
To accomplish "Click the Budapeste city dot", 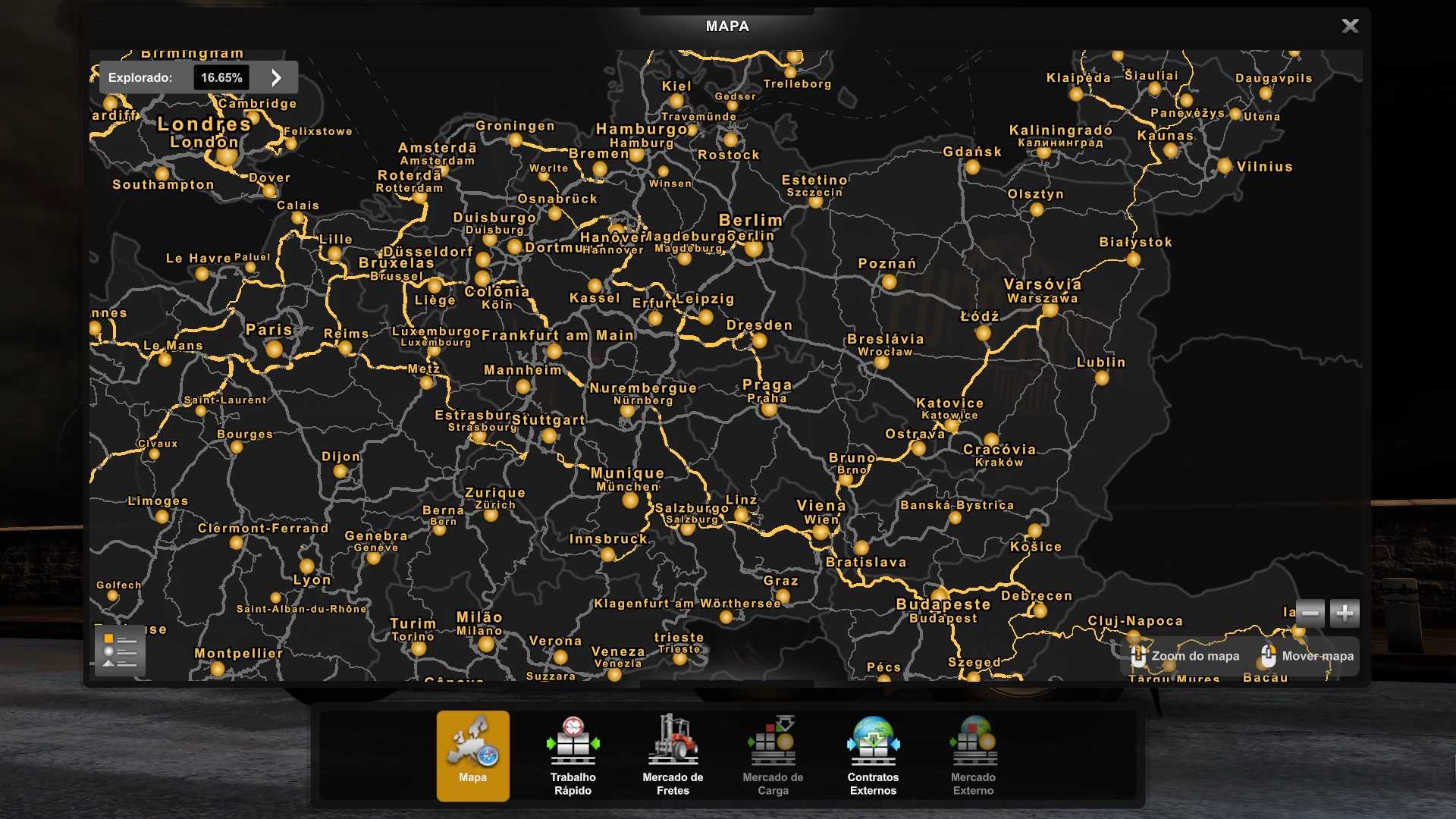I will [940, 595].
